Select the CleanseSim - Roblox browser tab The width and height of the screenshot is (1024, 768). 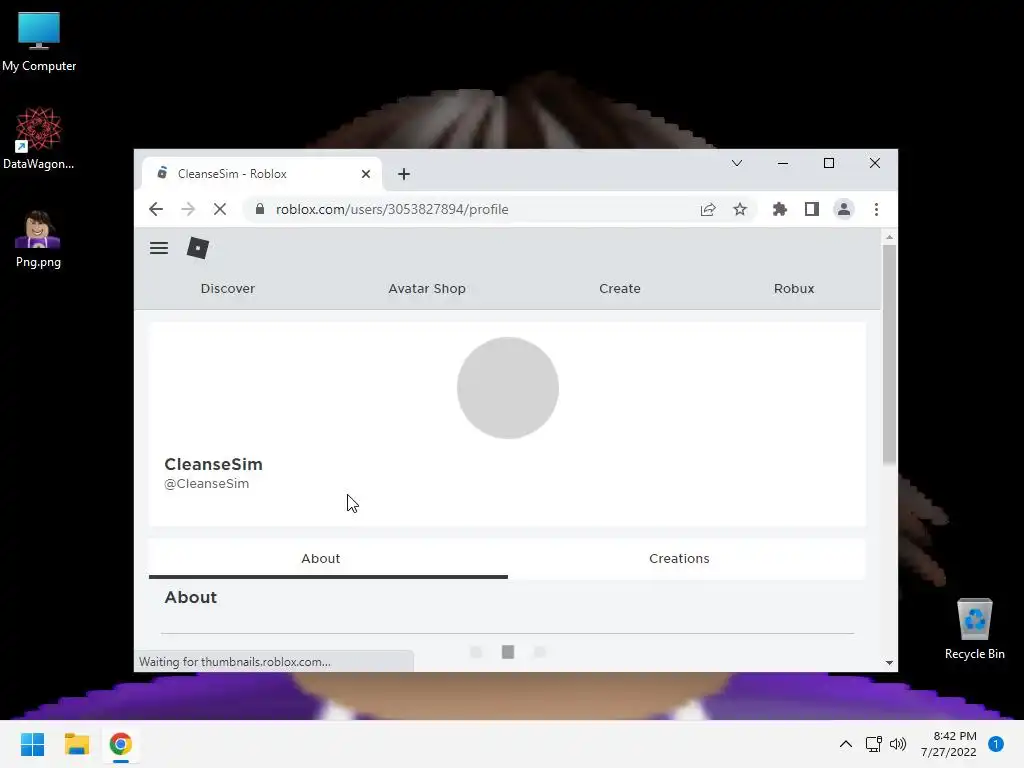(x=261, y=174)
